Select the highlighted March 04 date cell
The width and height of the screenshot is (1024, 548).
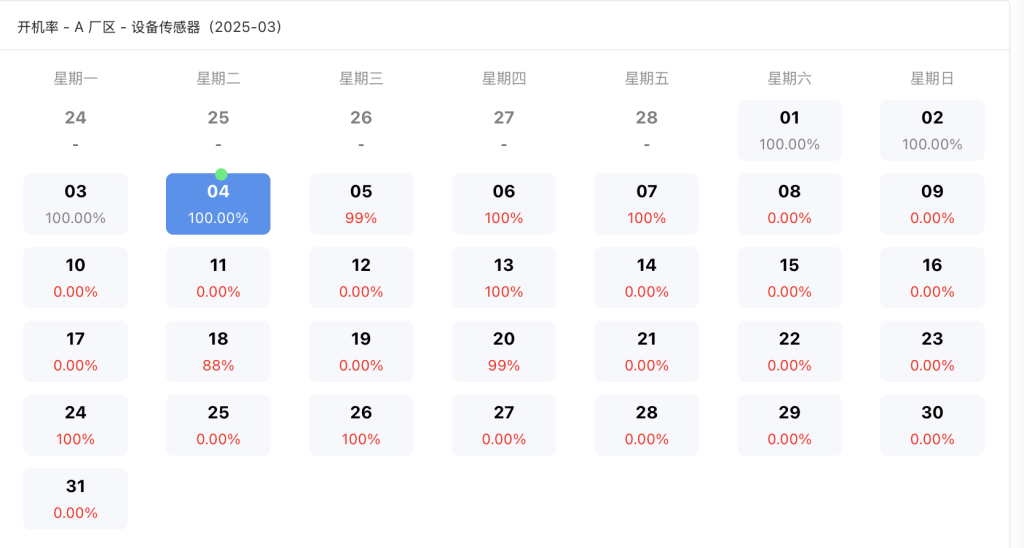218,204
